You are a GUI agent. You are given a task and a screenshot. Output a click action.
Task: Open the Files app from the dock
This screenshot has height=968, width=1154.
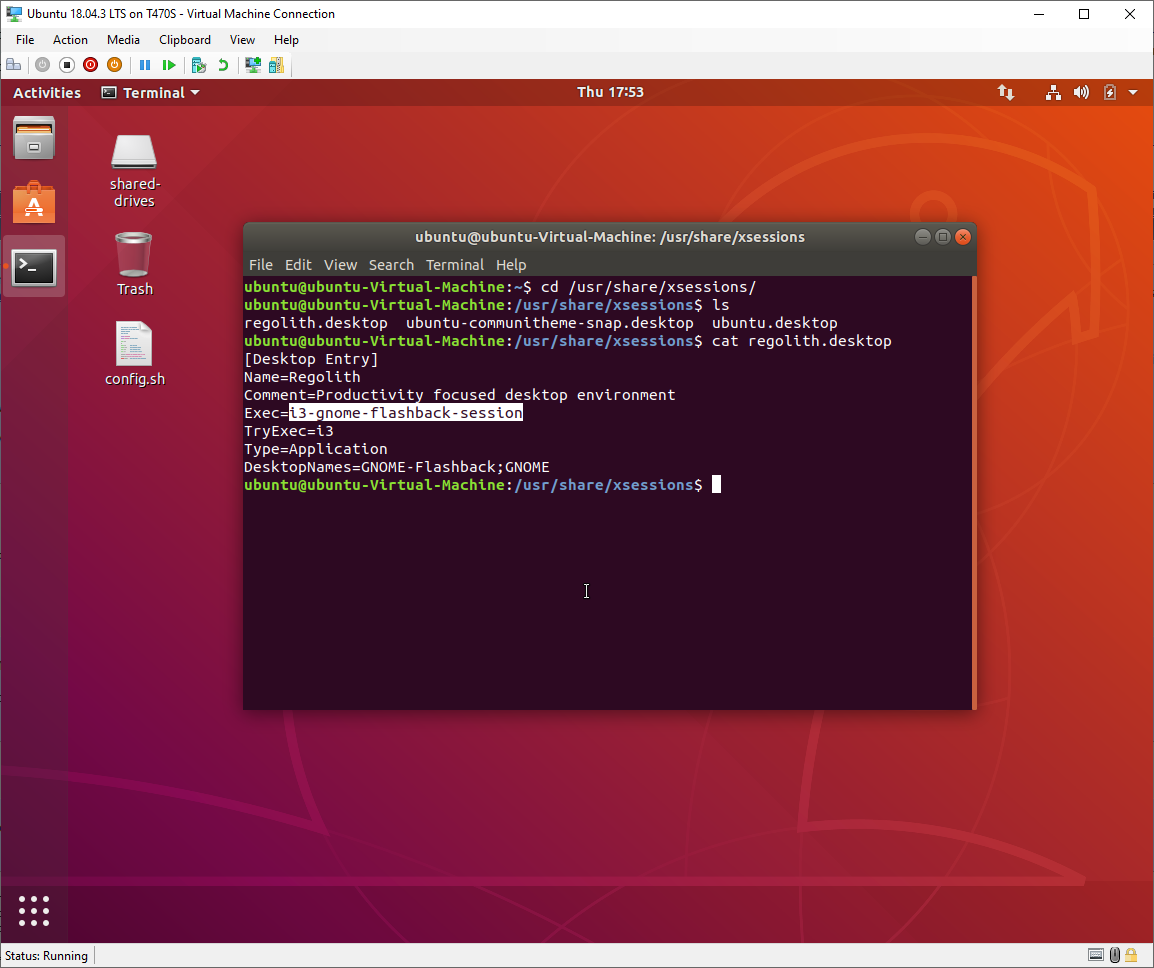tap(33, 137)
